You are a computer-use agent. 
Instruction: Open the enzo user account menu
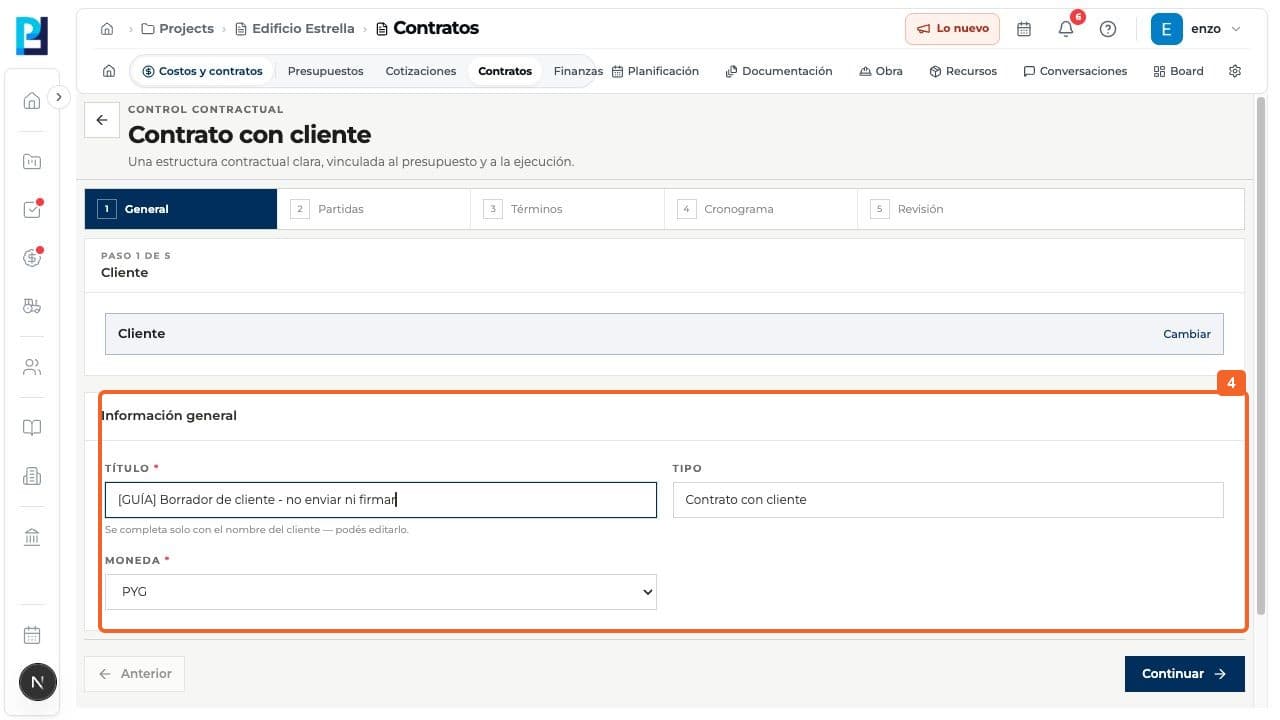click(1196, 29)
